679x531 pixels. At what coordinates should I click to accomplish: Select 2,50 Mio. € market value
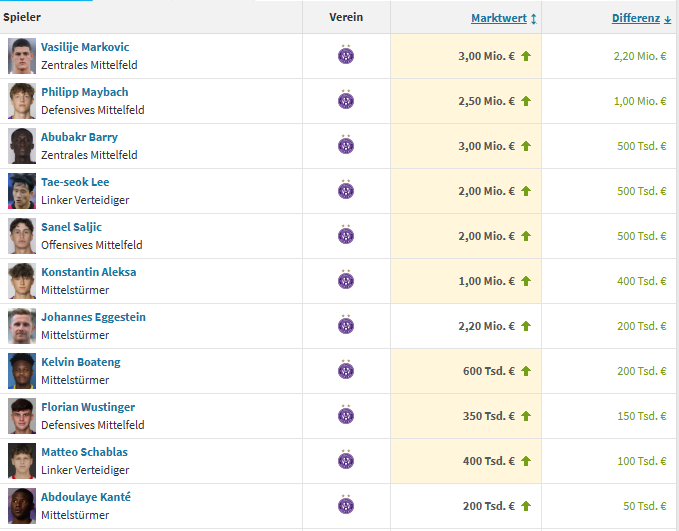(486, 101)
